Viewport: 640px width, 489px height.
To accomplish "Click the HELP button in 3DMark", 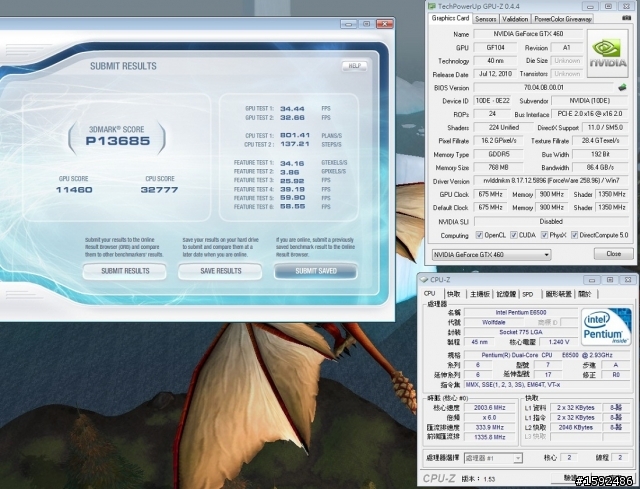I will (354, 66).
